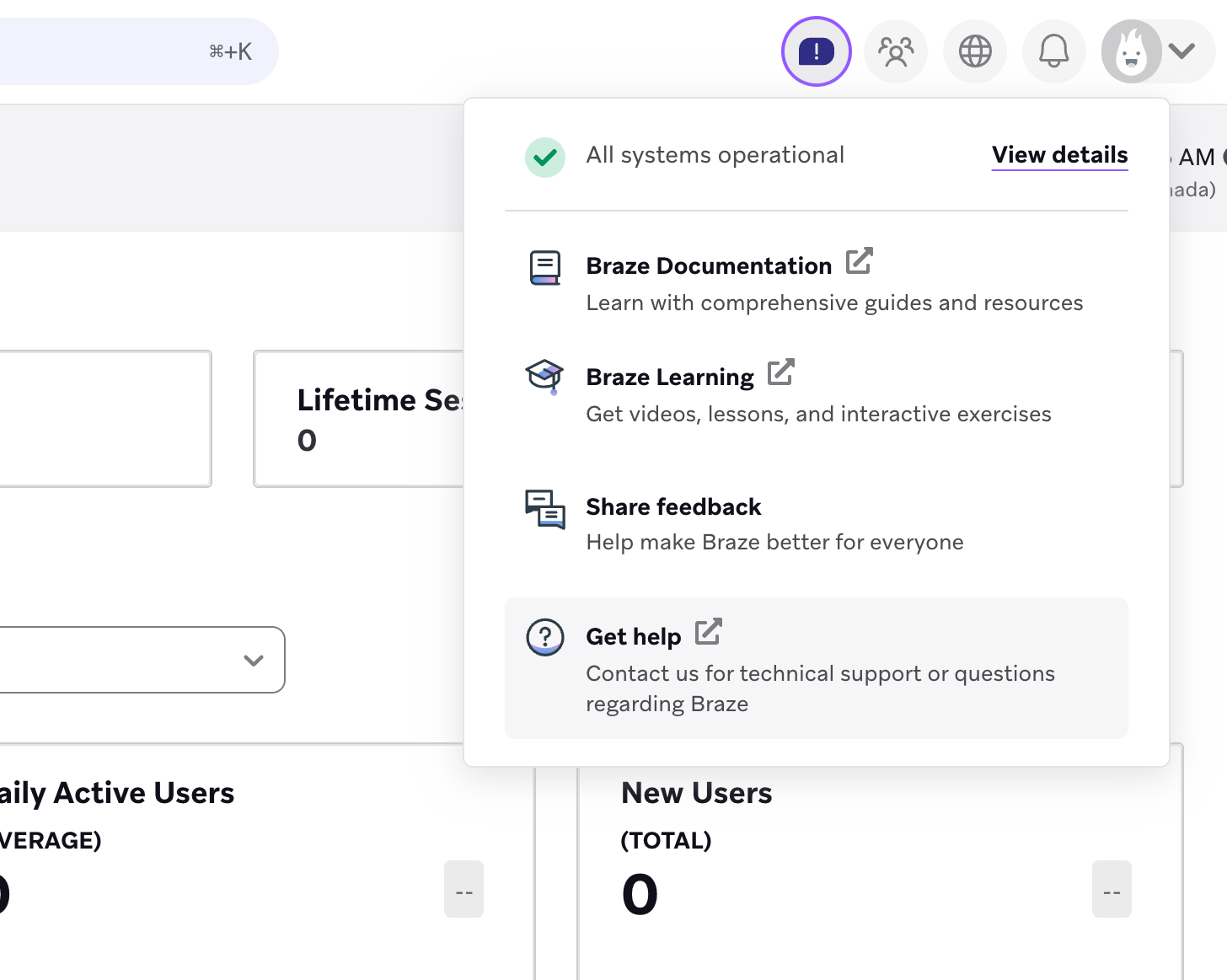Expand the account avatar chevron
Image resolution: width=1227 pixels, height=980 pixels.
pyautogui.click(x=1182, y=51)
